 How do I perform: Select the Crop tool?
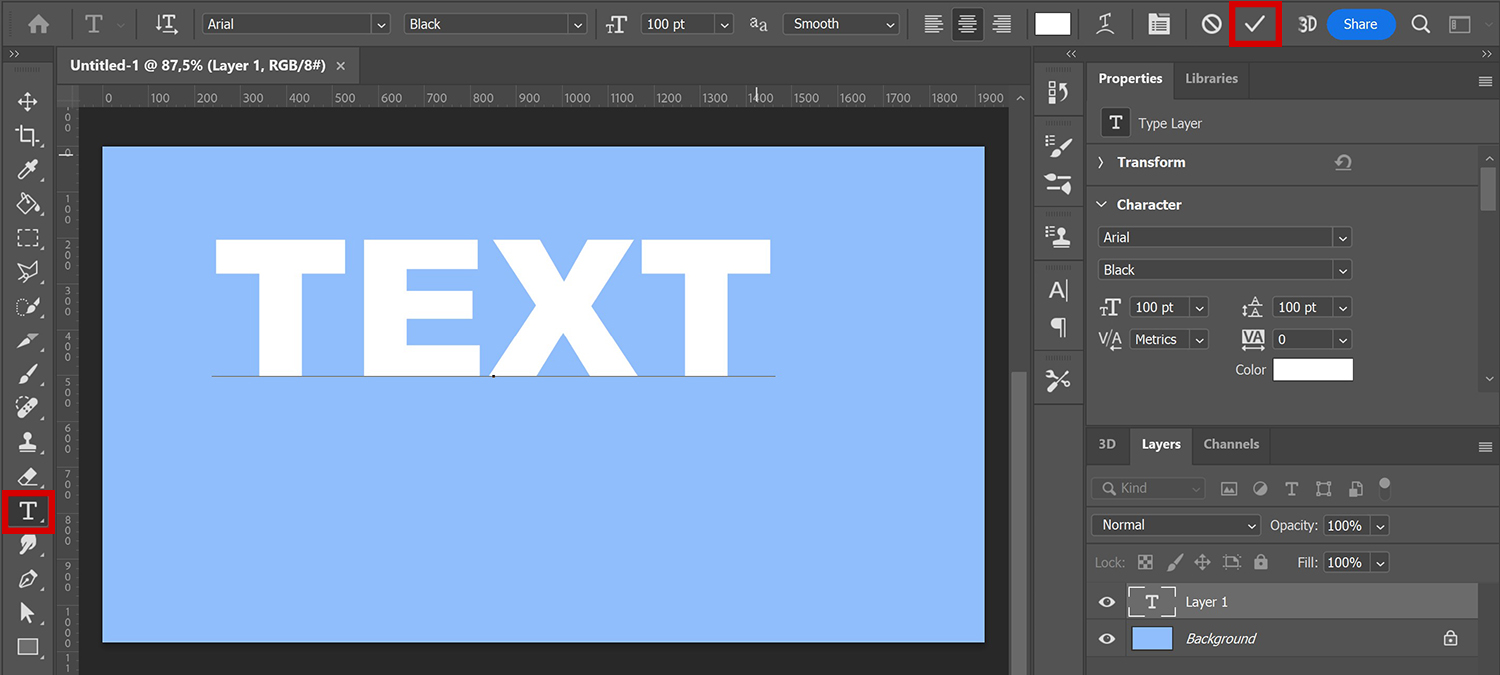click(x=27, y=136)
